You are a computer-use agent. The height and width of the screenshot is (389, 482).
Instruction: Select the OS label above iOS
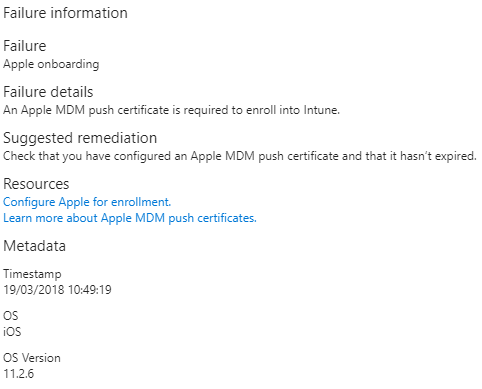[11, 316]
